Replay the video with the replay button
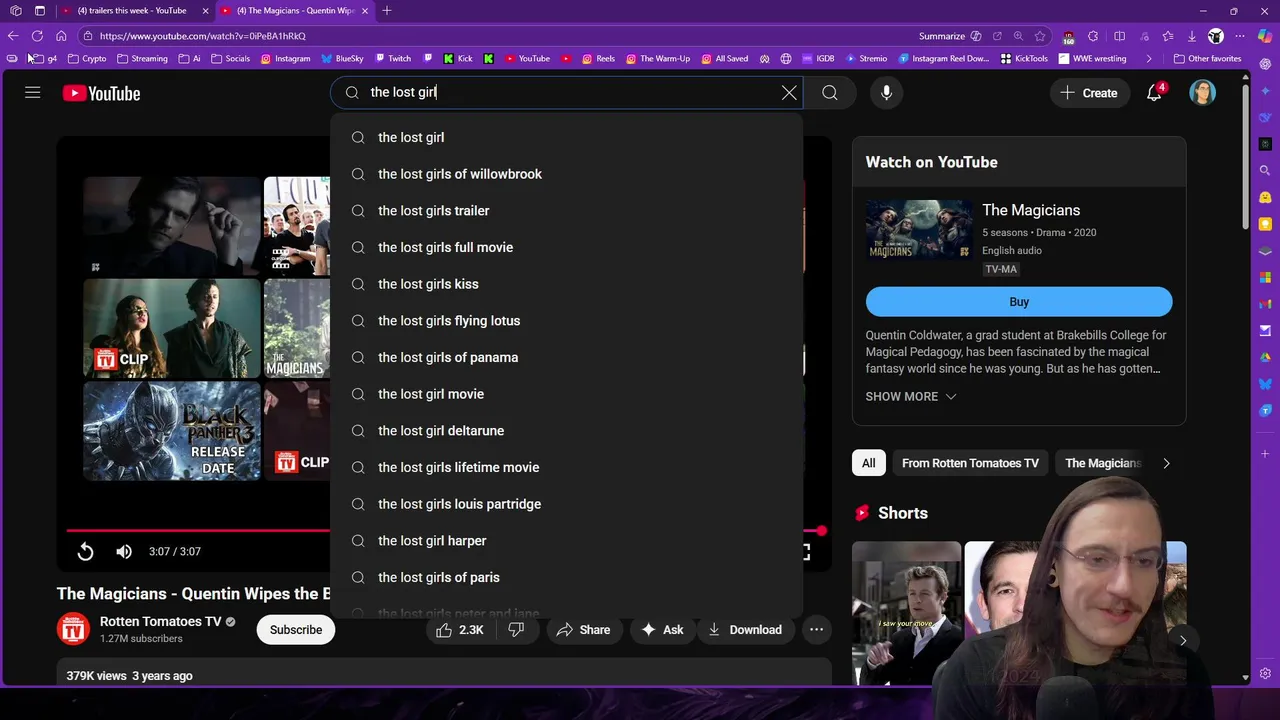The height and width of the screenshot is (720, 1280). (86, 551)
